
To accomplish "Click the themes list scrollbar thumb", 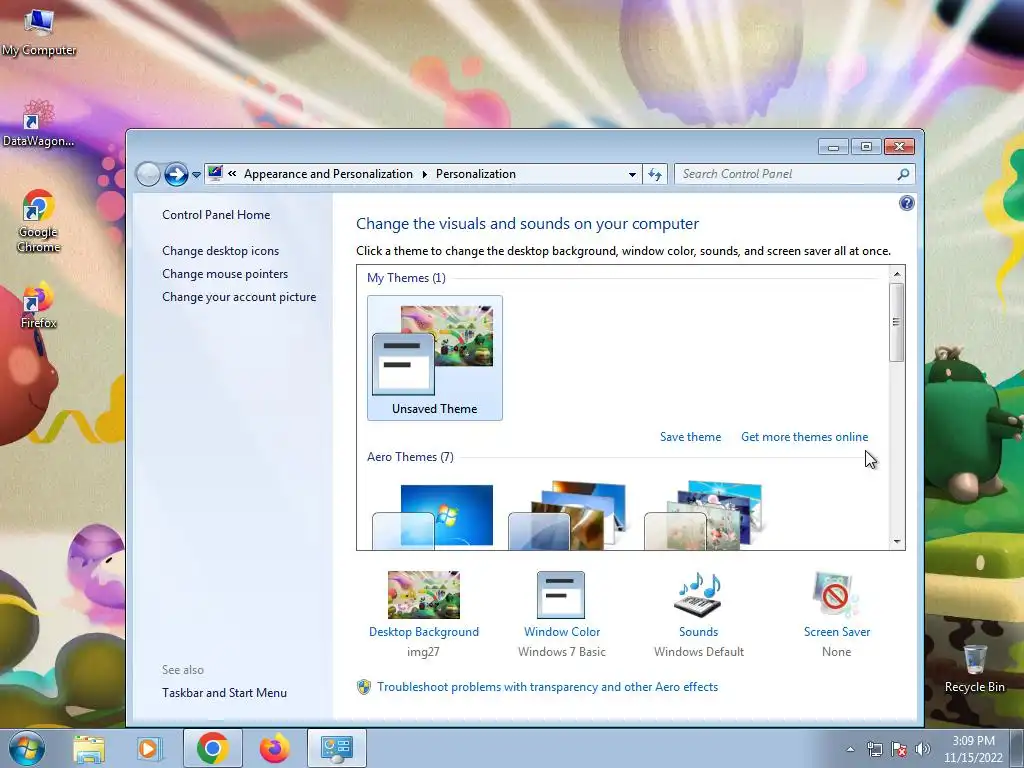I will 897,322.
